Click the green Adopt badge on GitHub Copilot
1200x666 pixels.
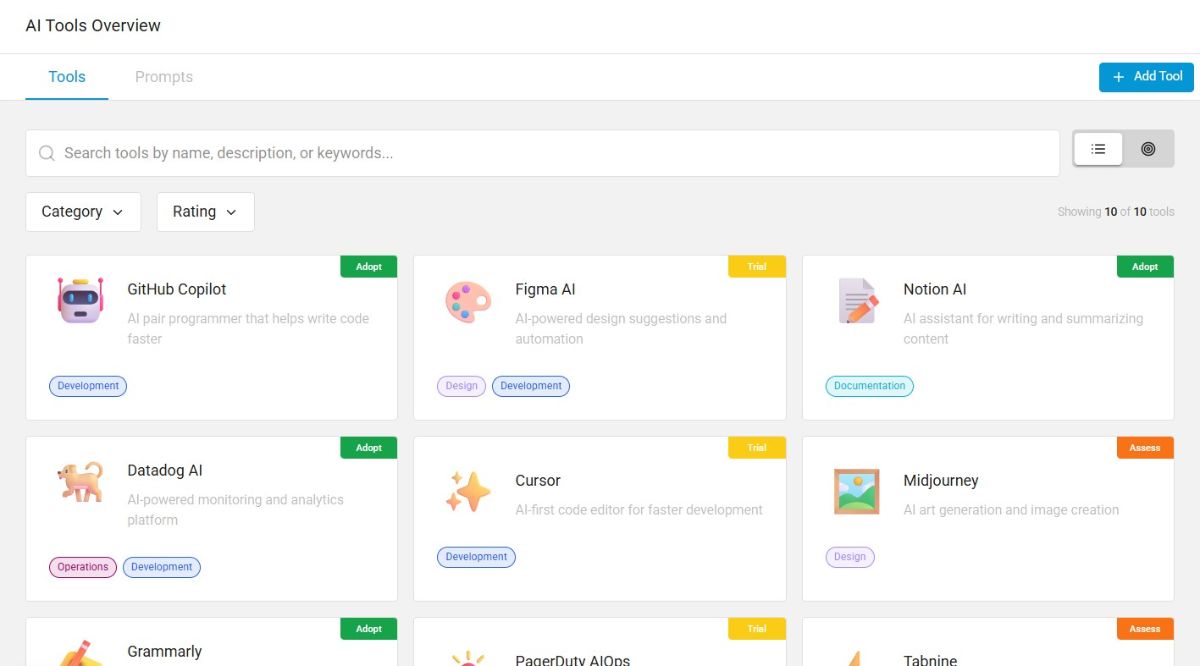point(369,267)
